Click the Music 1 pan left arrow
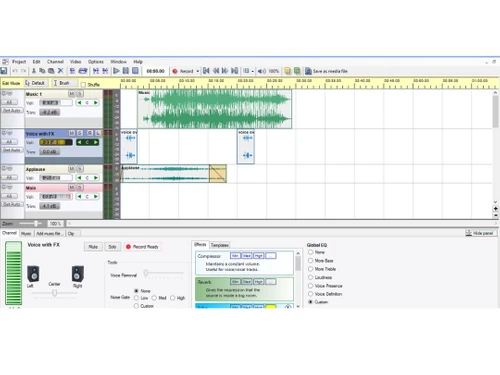Viewport: 500px width, 375px height. pos(79,103)
